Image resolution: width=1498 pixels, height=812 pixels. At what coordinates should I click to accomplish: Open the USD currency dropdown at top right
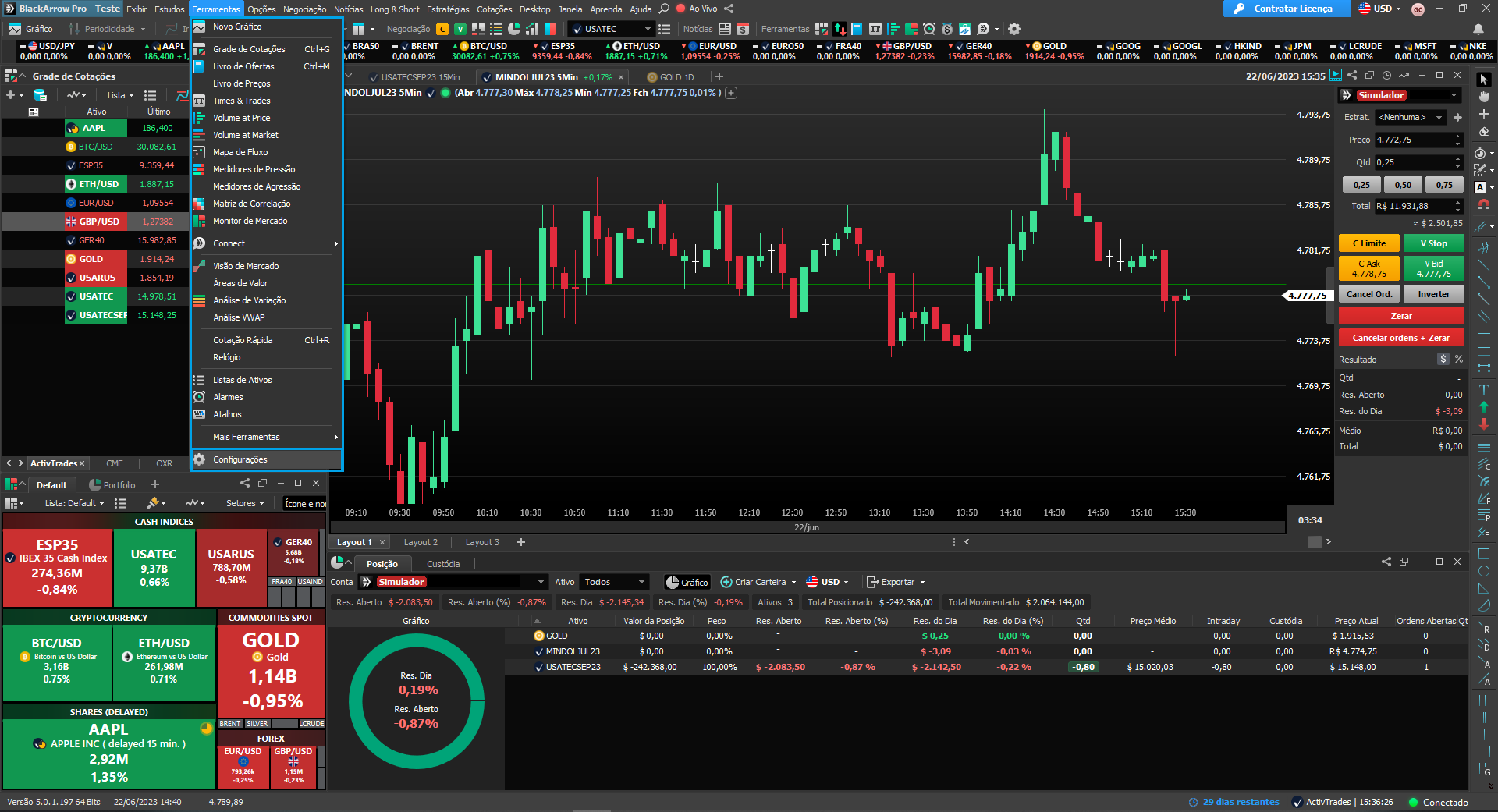(1380, 9)
